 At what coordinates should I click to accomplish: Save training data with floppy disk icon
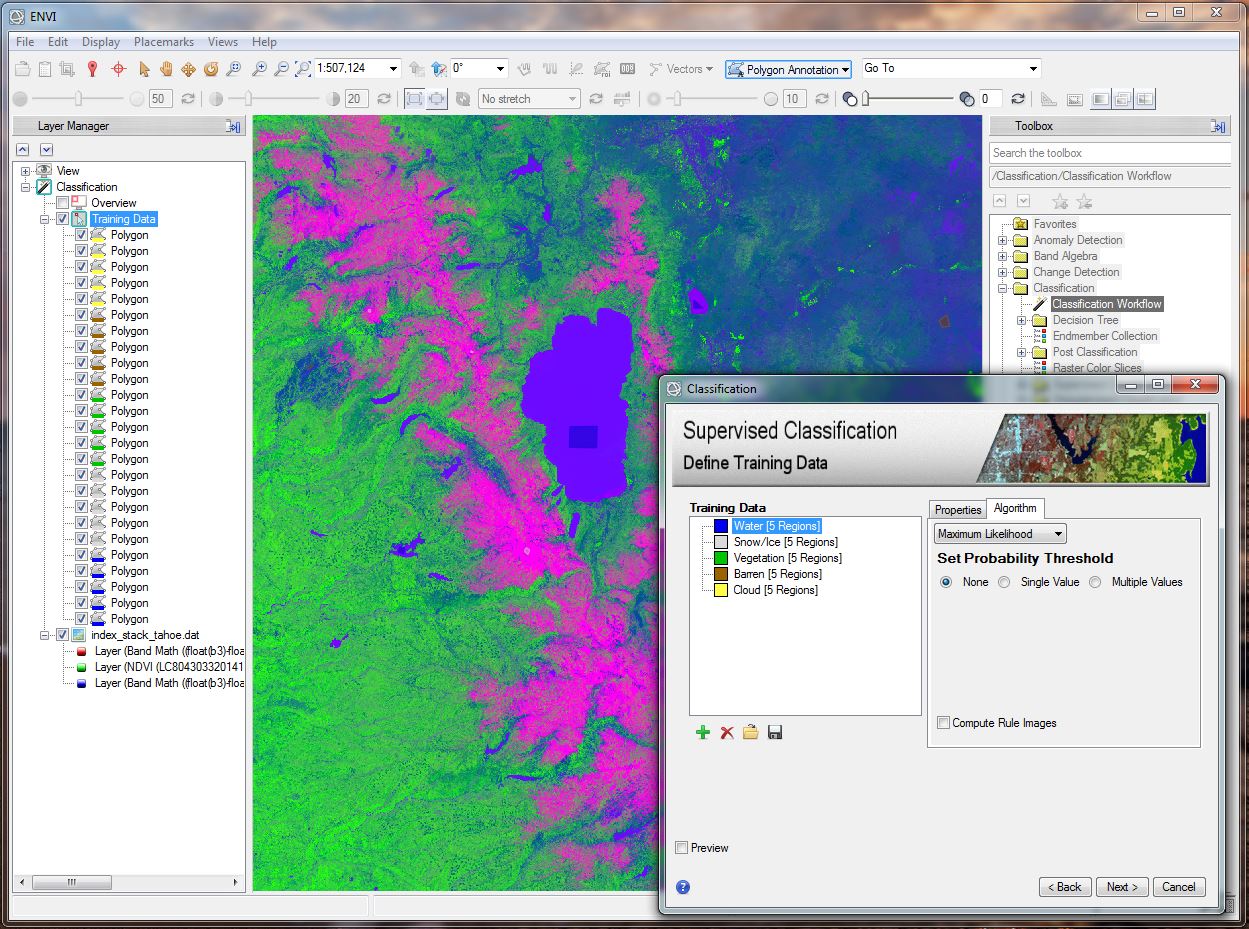pos(775,733)
